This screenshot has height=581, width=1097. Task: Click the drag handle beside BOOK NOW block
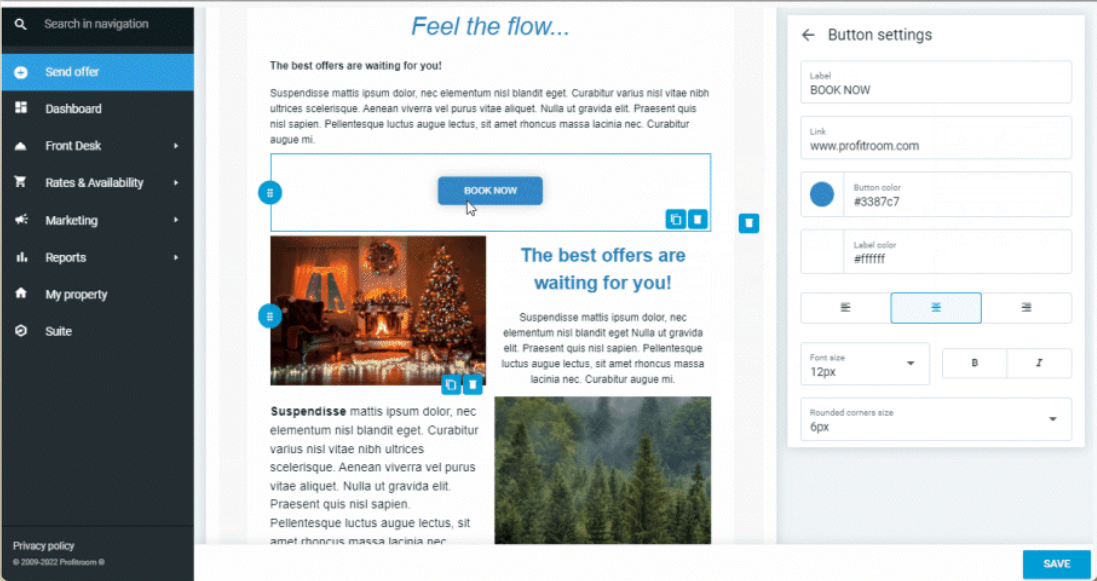pos(270,192)
